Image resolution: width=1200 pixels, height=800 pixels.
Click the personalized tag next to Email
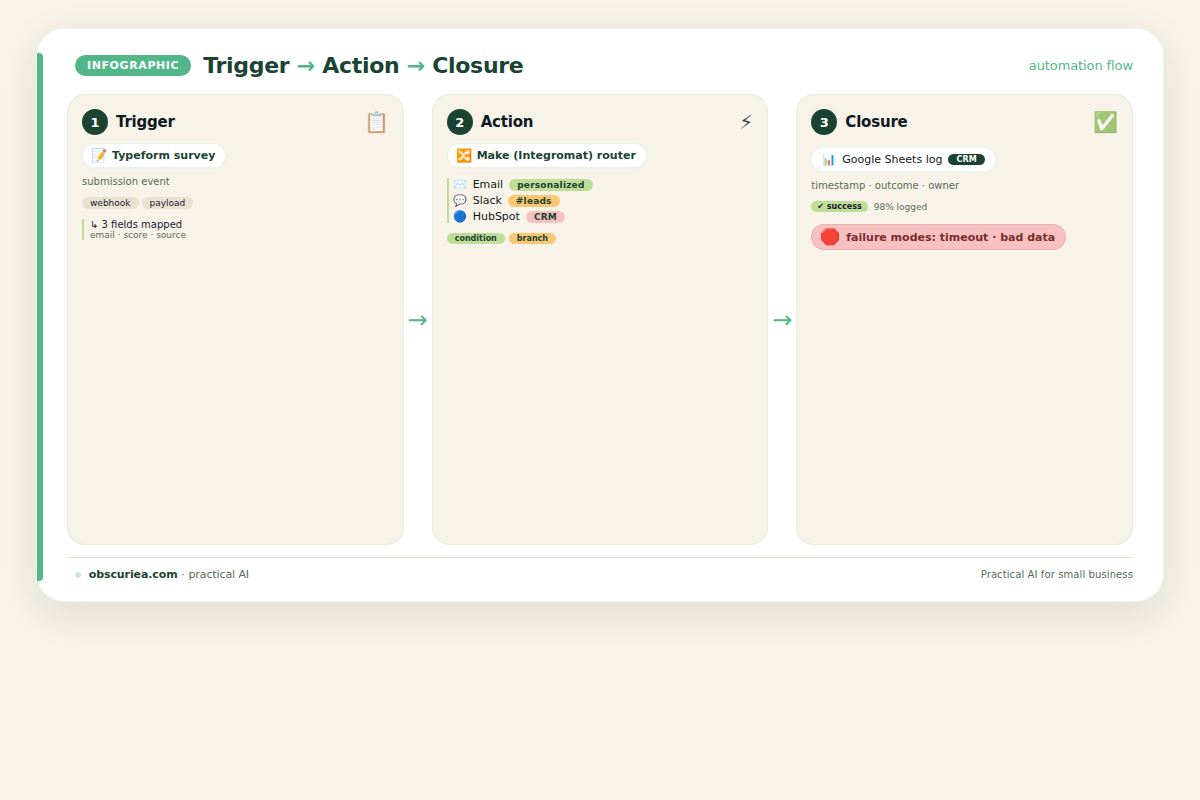[551, 185]
